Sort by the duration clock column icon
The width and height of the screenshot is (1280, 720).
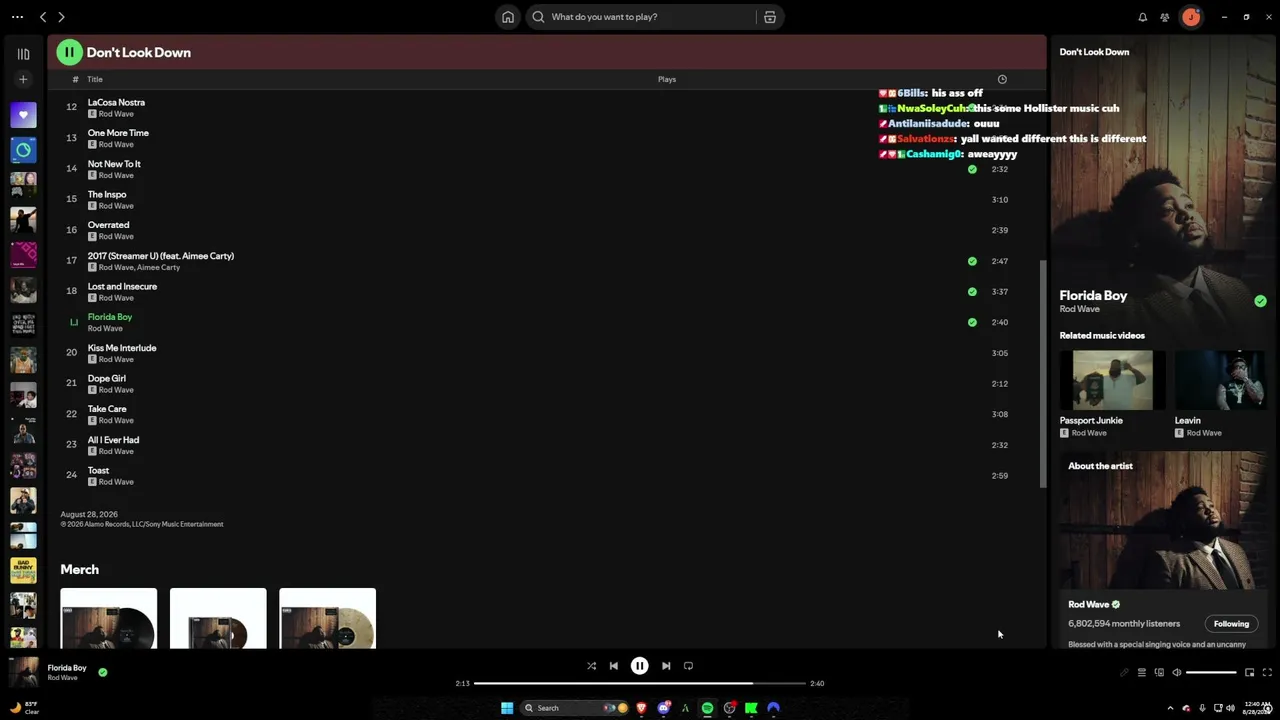coord(1002,79)
